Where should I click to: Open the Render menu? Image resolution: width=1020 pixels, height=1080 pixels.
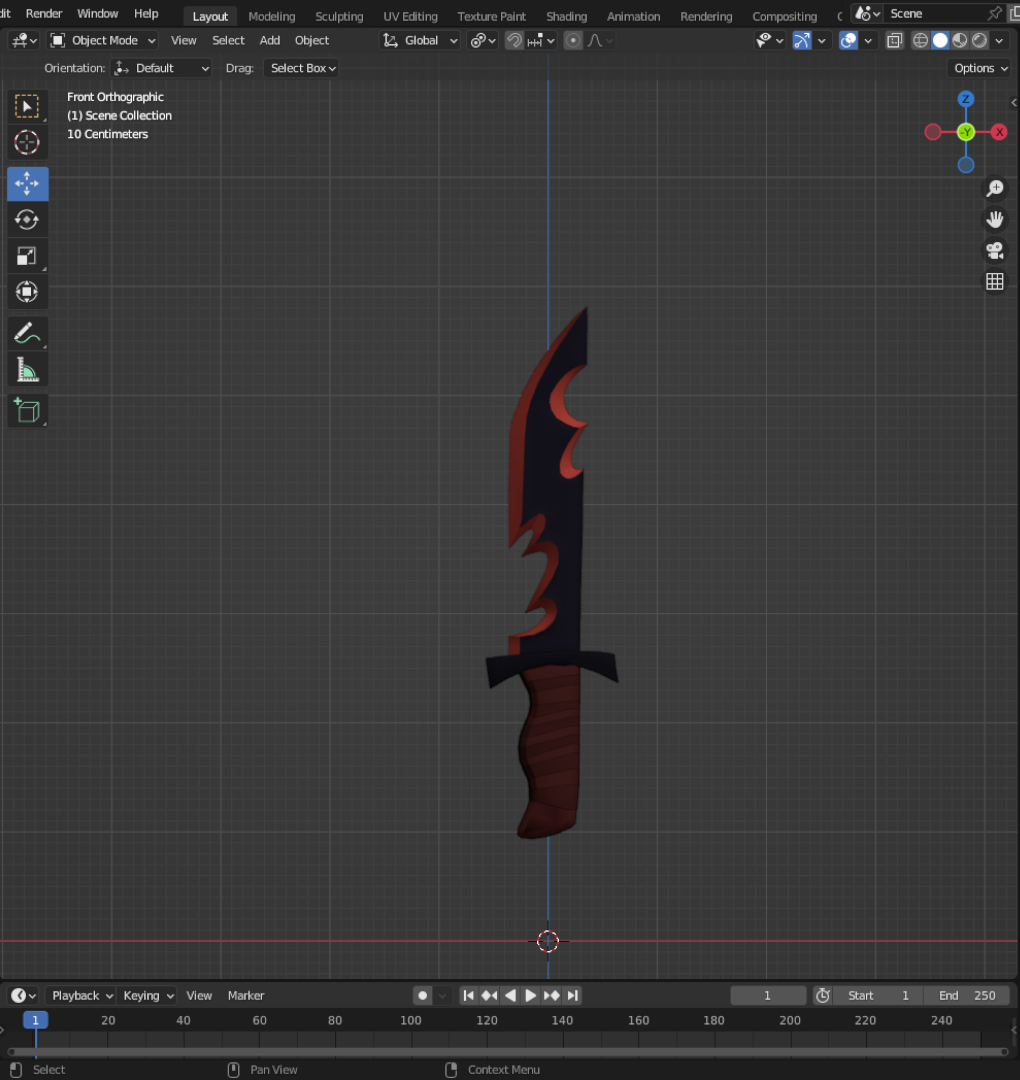[x=44, y=14]
